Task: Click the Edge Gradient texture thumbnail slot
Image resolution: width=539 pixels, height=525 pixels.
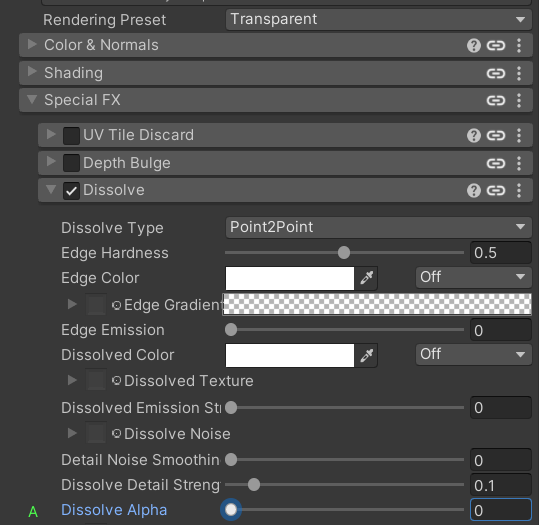Action: coord(96,304)
